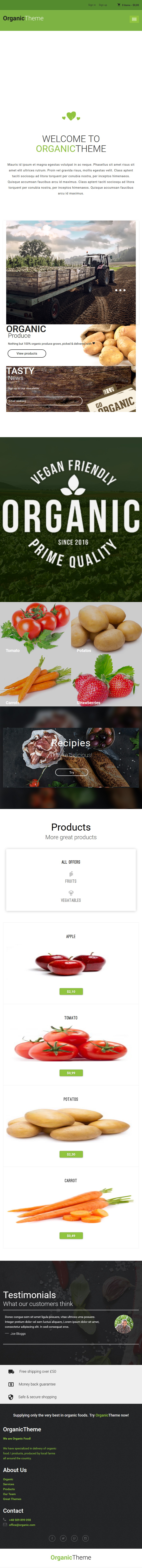Click the OrganicTheme logo in header
142x1568 pixels.
(23, 18)
